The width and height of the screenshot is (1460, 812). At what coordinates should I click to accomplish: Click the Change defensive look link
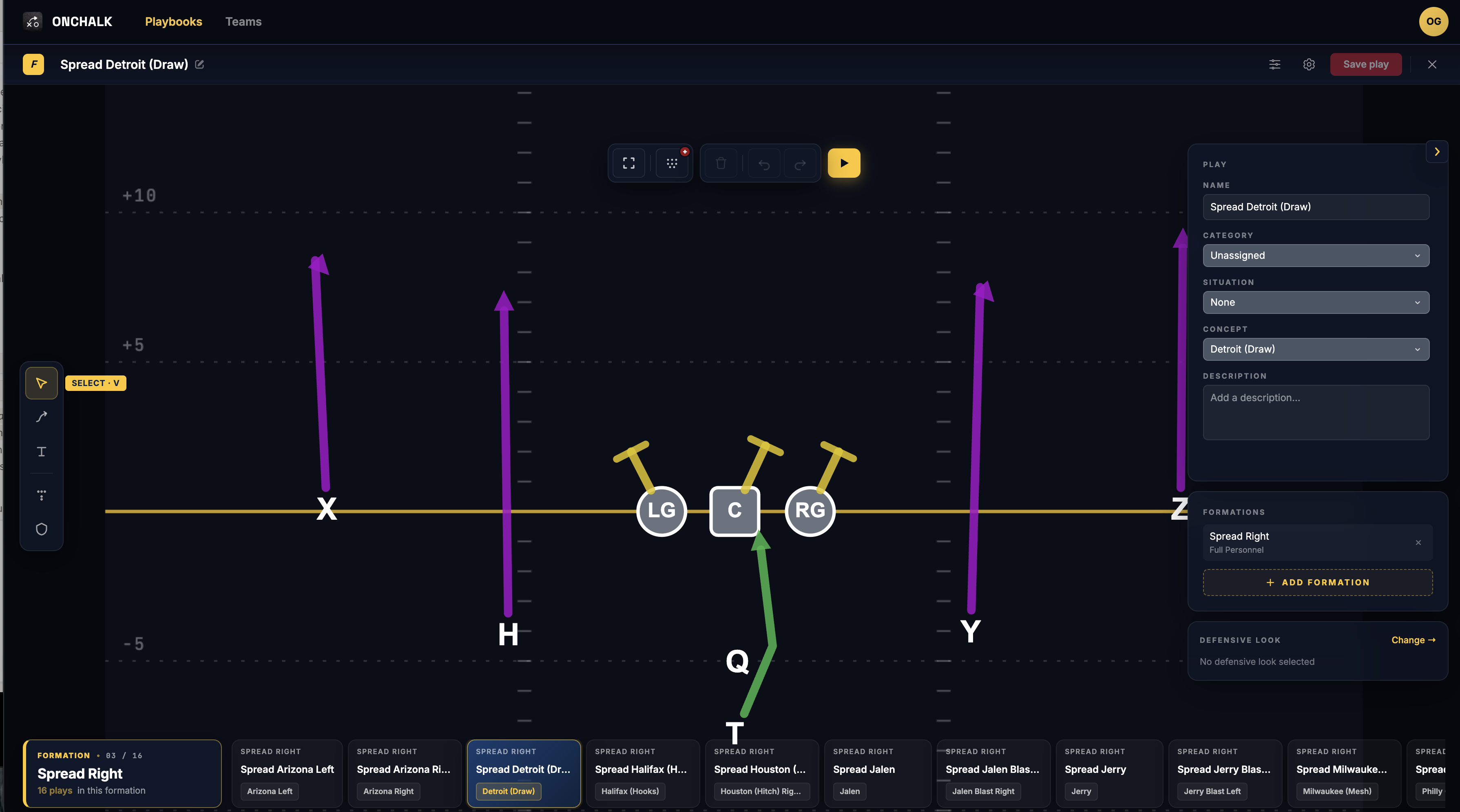tap(1414, 640)
